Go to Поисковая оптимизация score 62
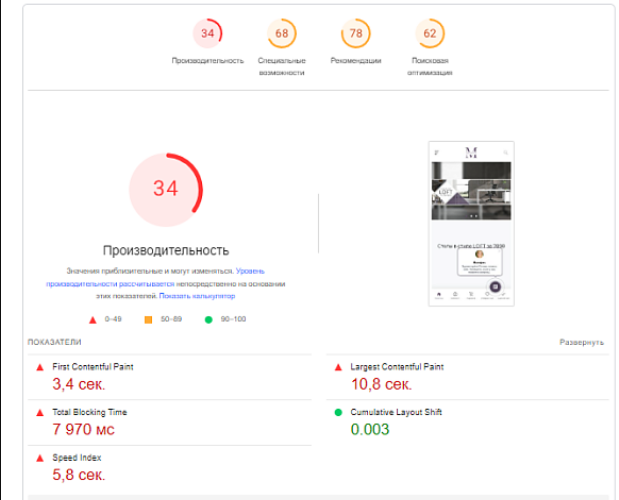 (429, 34)
